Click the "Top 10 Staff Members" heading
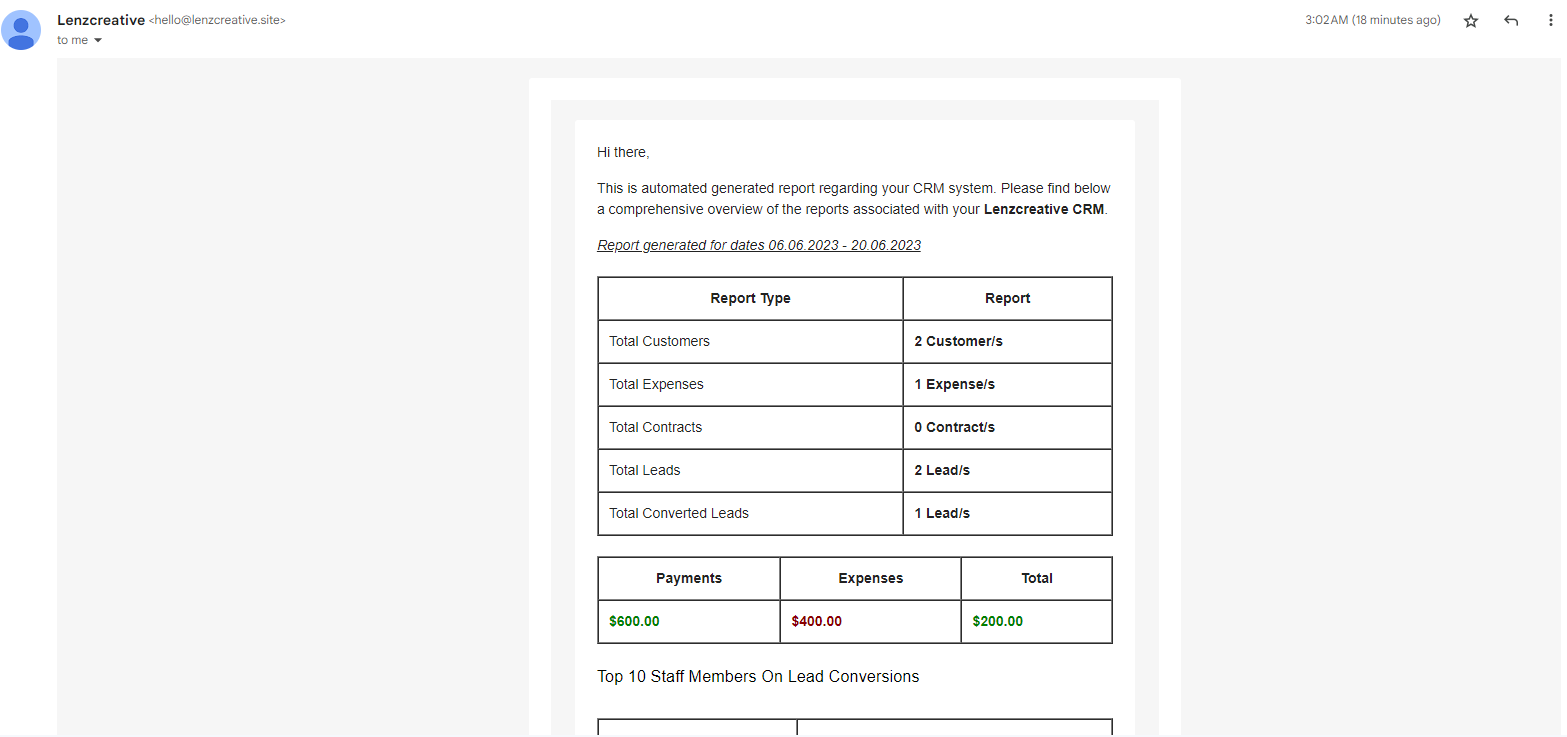 pyautogui.click(x=758, y=676)
